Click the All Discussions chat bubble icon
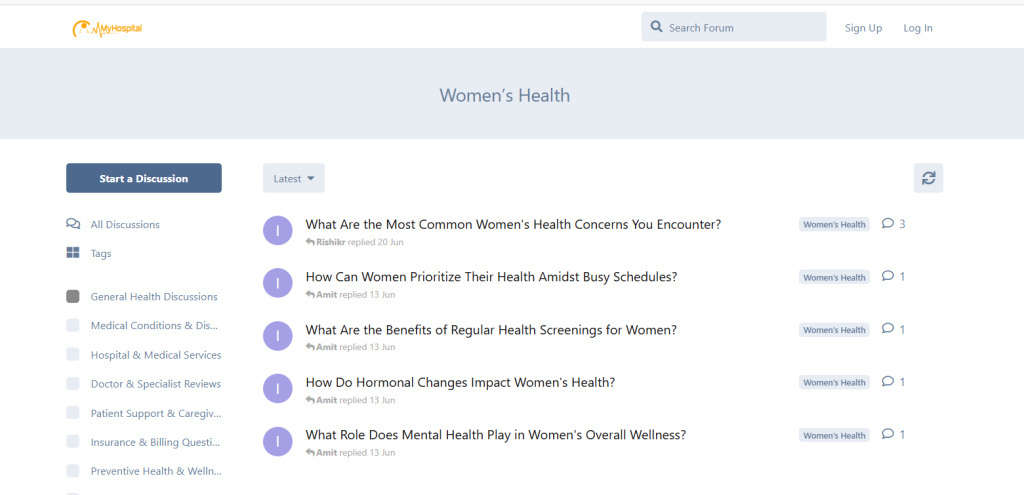Viewport: 1024px width, 495px height. point(73,224)
